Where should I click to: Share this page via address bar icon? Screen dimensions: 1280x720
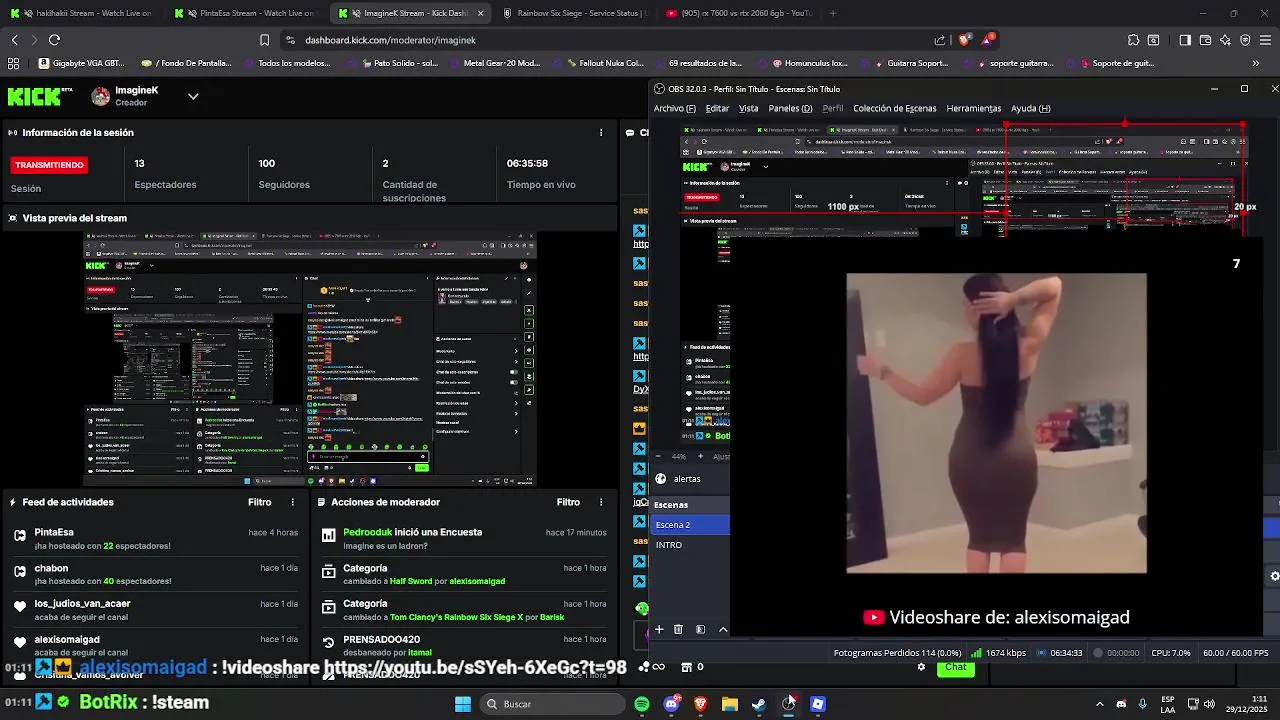[x=940, y=40]
